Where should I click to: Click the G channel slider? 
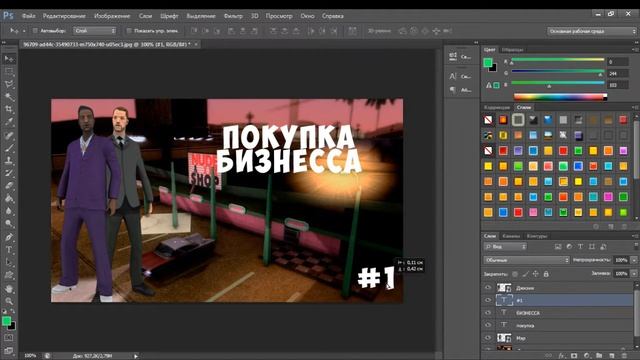point(558,72)
